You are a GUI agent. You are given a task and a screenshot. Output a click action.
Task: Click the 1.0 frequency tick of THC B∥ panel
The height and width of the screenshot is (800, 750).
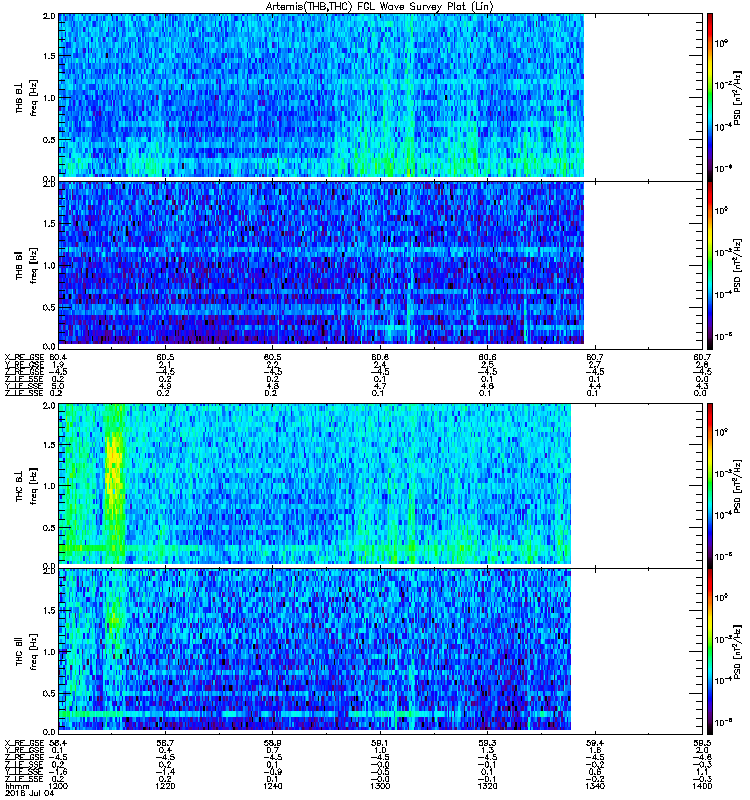pos(49,652)
